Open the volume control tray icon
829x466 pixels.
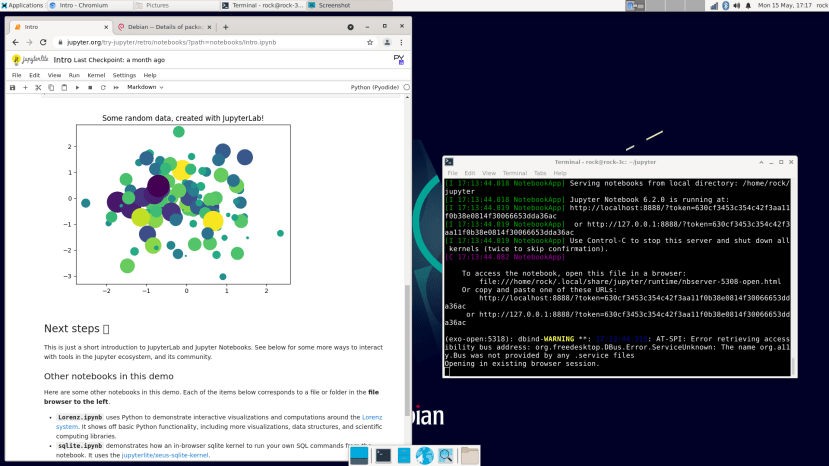736,5
